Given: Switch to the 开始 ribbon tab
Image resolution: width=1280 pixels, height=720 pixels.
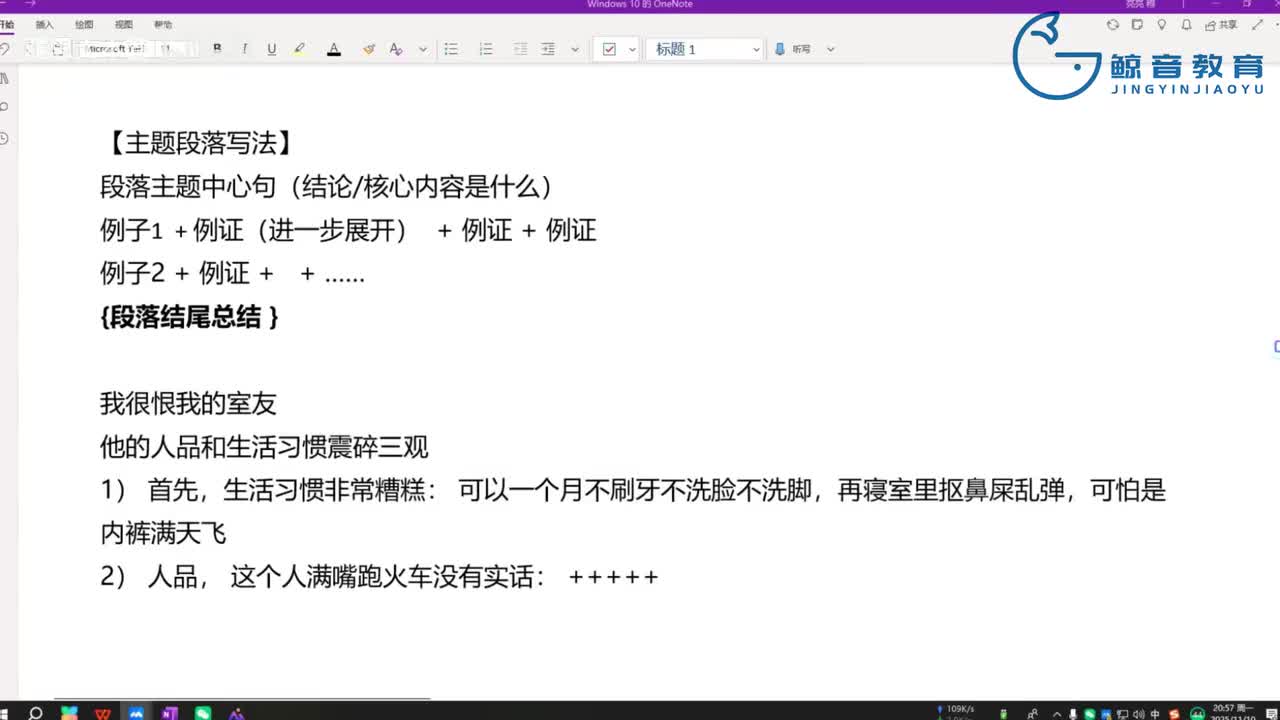Looking at the screenshot, I should pyautogui.click(x=7, y=24).
